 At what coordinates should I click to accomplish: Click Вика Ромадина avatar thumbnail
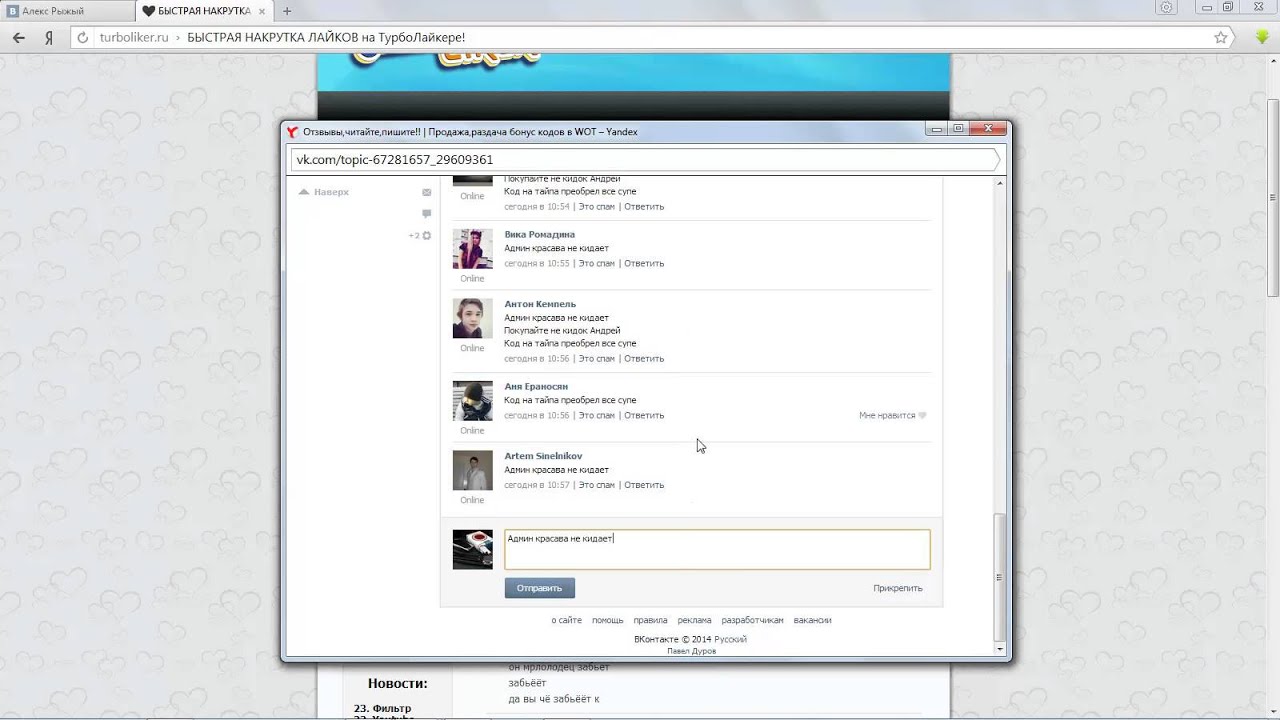473,249
